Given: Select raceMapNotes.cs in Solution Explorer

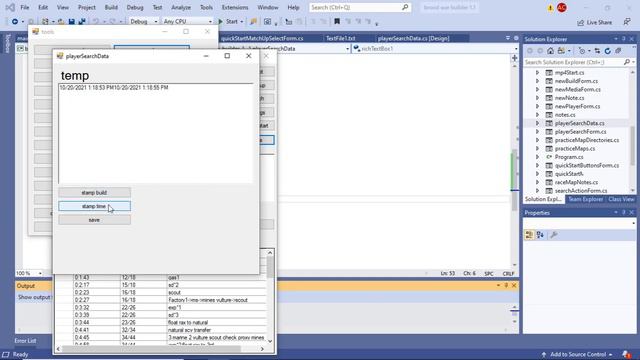Looking at the screenshot, I should pos(576,182).
